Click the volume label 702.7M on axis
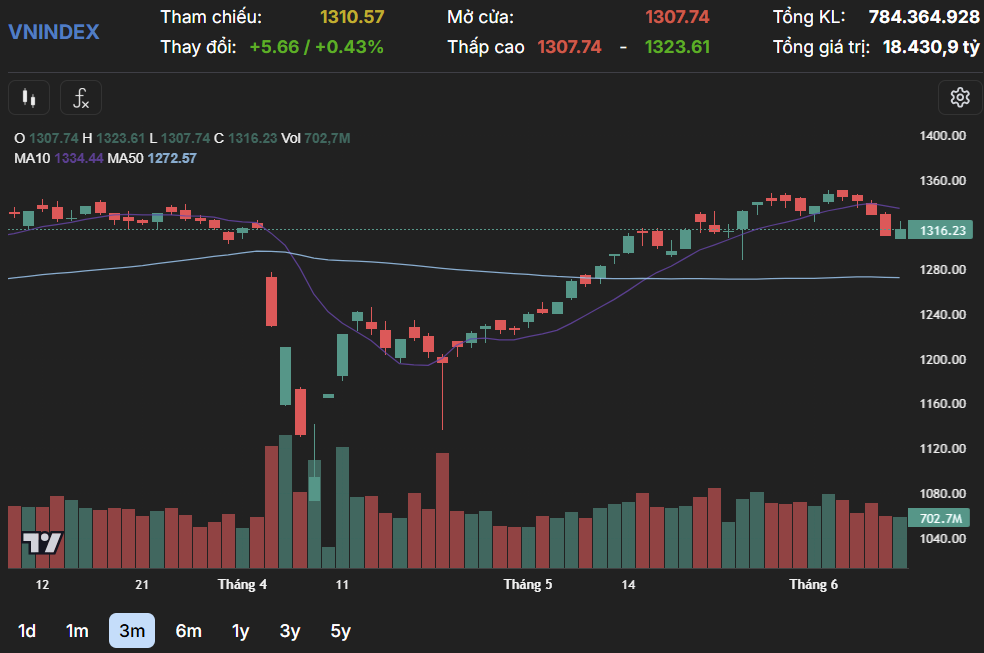 click(940, 519)
